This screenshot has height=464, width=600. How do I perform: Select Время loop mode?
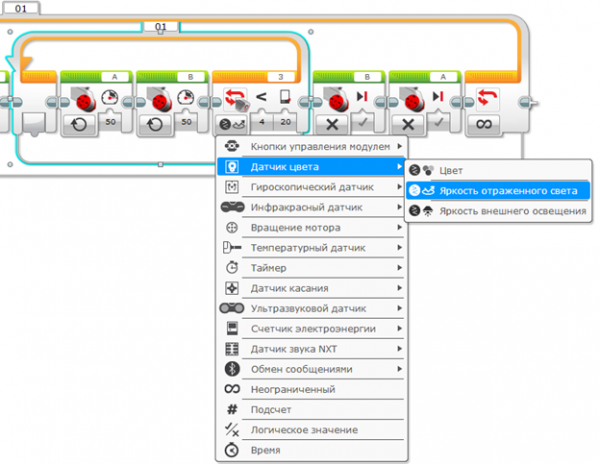311,450
